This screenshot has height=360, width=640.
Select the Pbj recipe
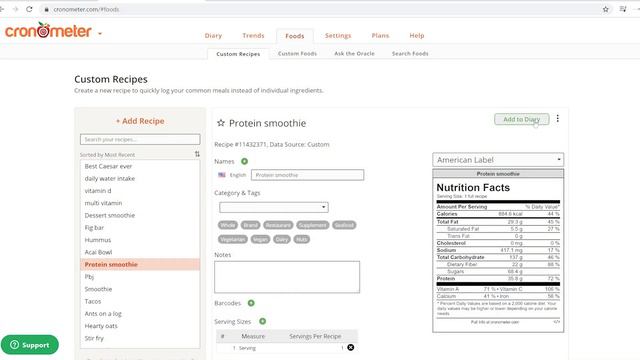(x=140, y=276)
